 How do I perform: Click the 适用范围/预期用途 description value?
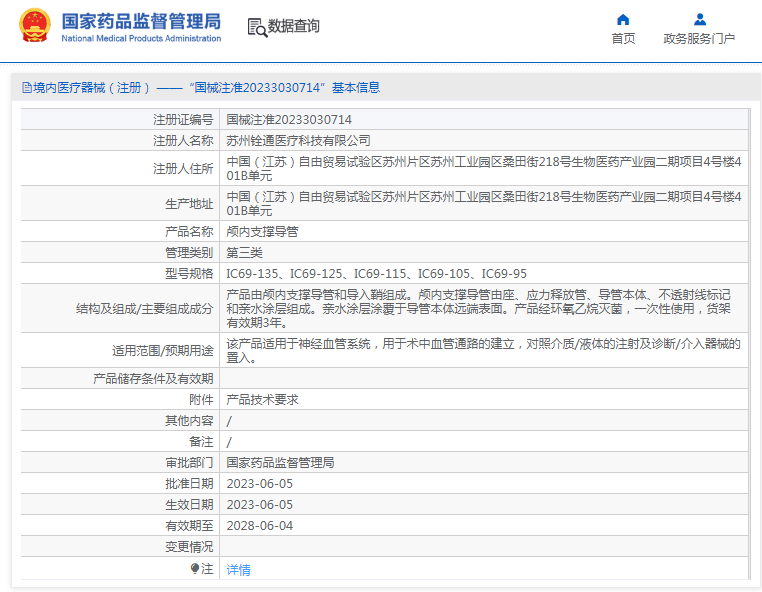click(x=484, y=350)
